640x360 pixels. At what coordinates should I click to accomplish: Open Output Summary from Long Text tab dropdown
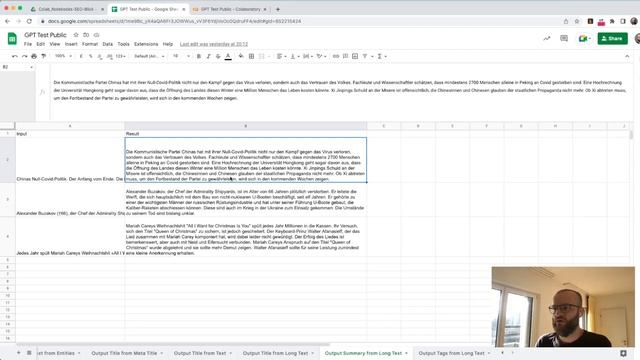tap(407, 353)
